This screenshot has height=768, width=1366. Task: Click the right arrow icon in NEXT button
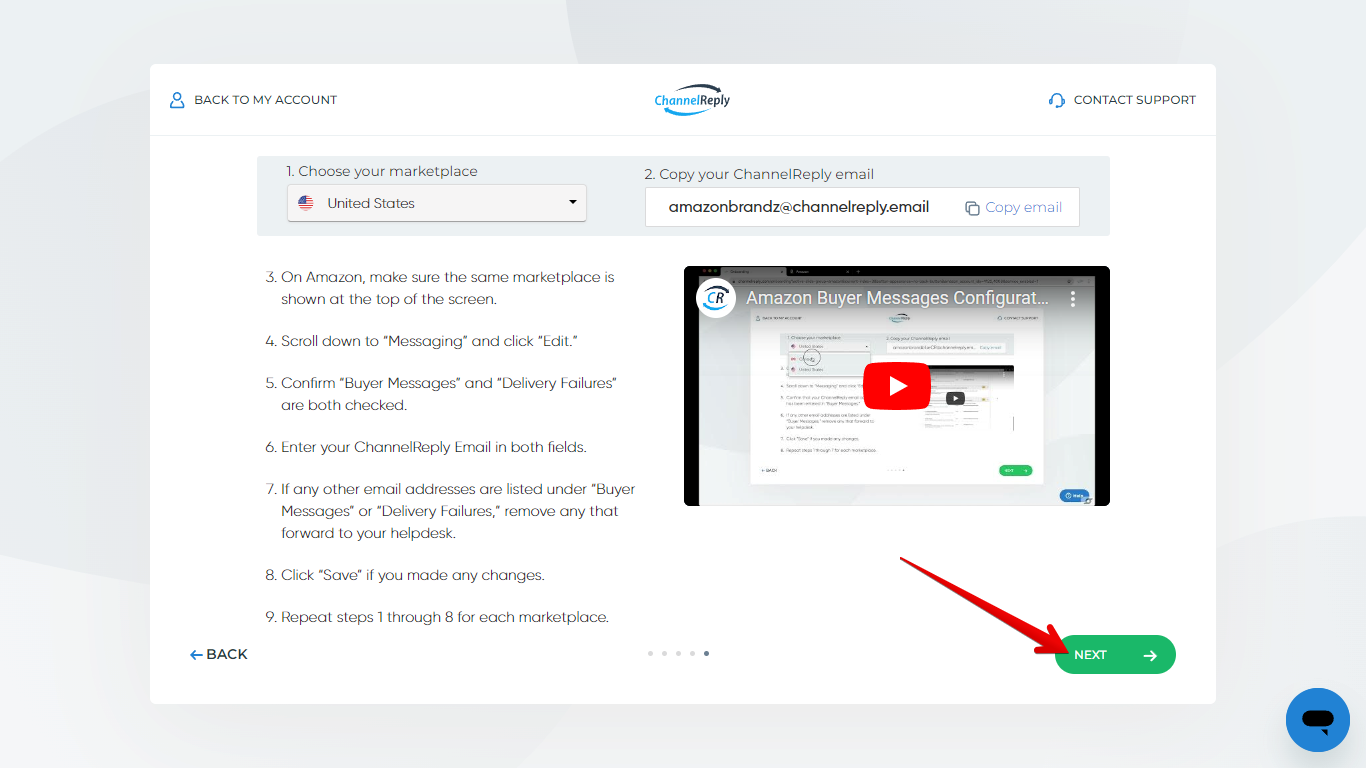coord(1150,655)
